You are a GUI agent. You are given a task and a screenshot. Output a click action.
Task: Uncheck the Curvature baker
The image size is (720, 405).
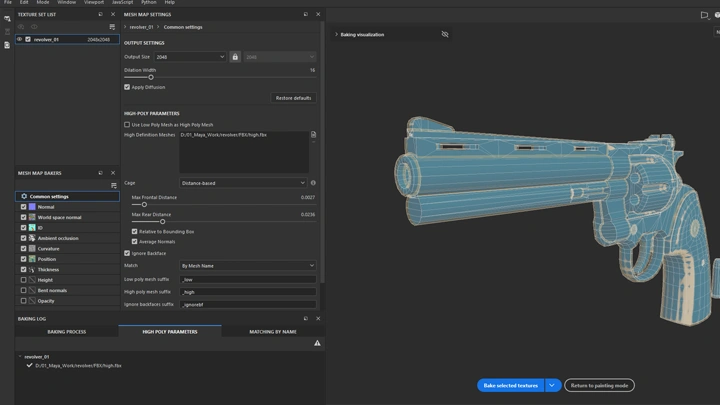[23, 248]
